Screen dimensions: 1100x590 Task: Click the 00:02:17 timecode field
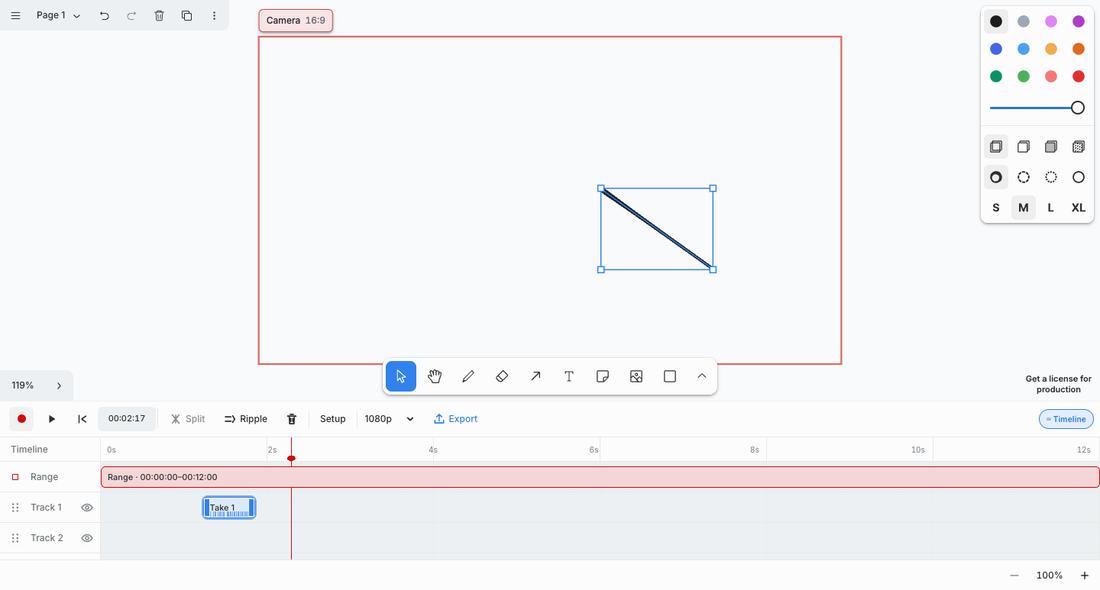pyautogui.click(x=126, y=419)
